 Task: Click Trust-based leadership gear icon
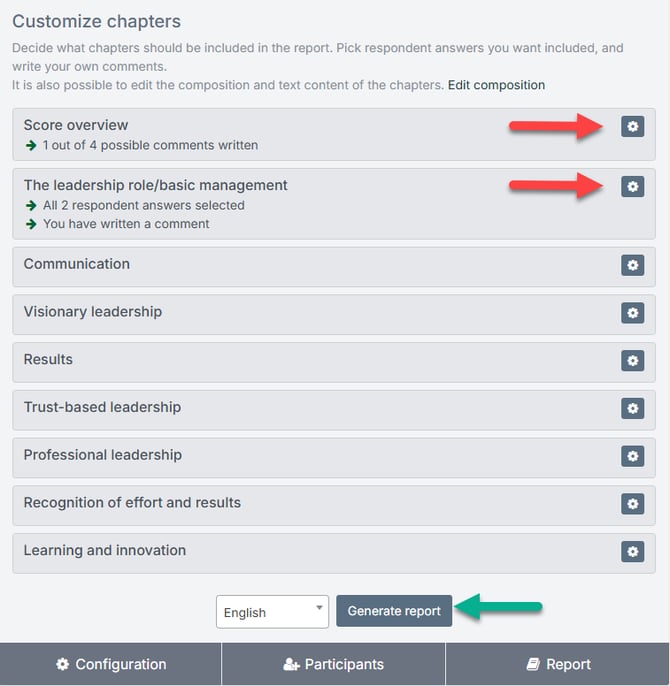tap(632, 408)
